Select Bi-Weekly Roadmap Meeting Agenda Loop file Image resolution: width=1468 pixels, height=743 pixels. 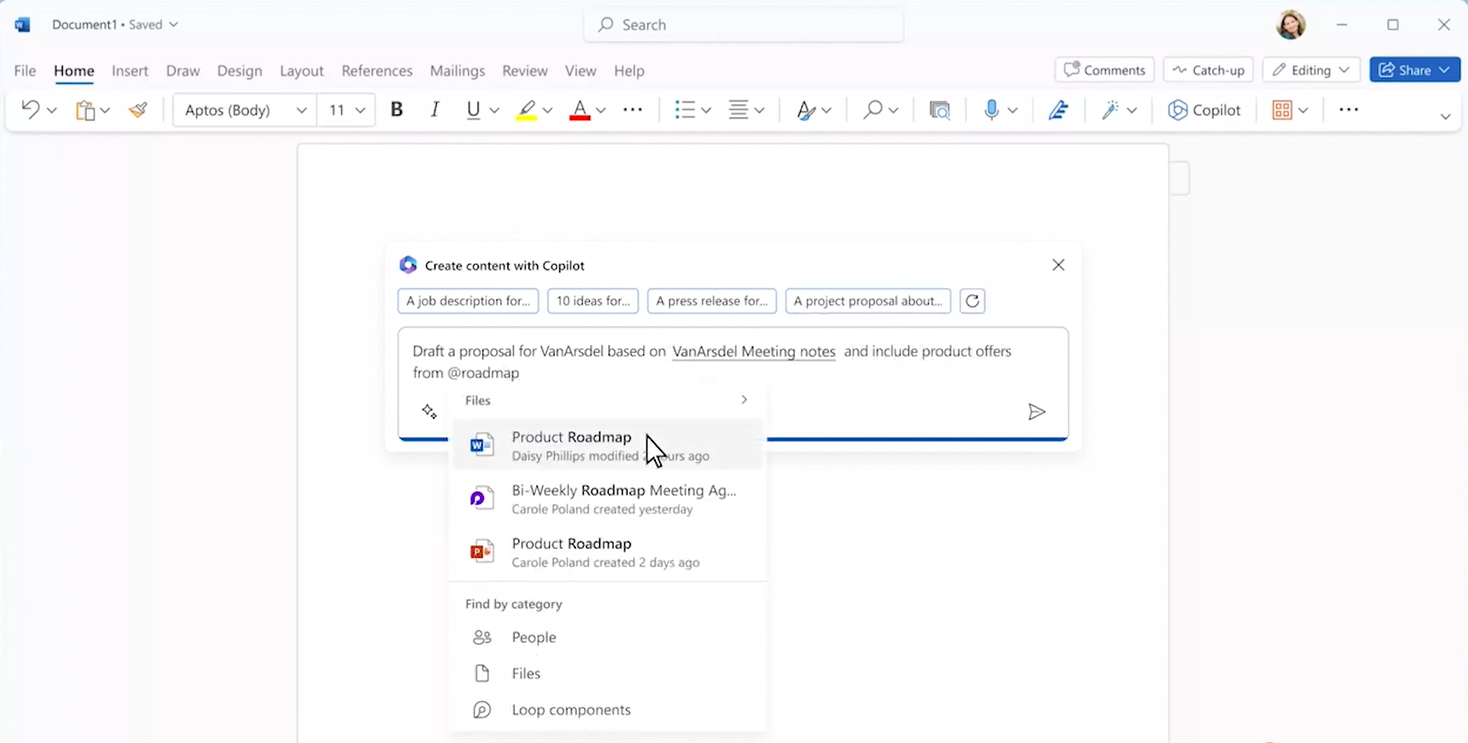[x=608, y=499]
